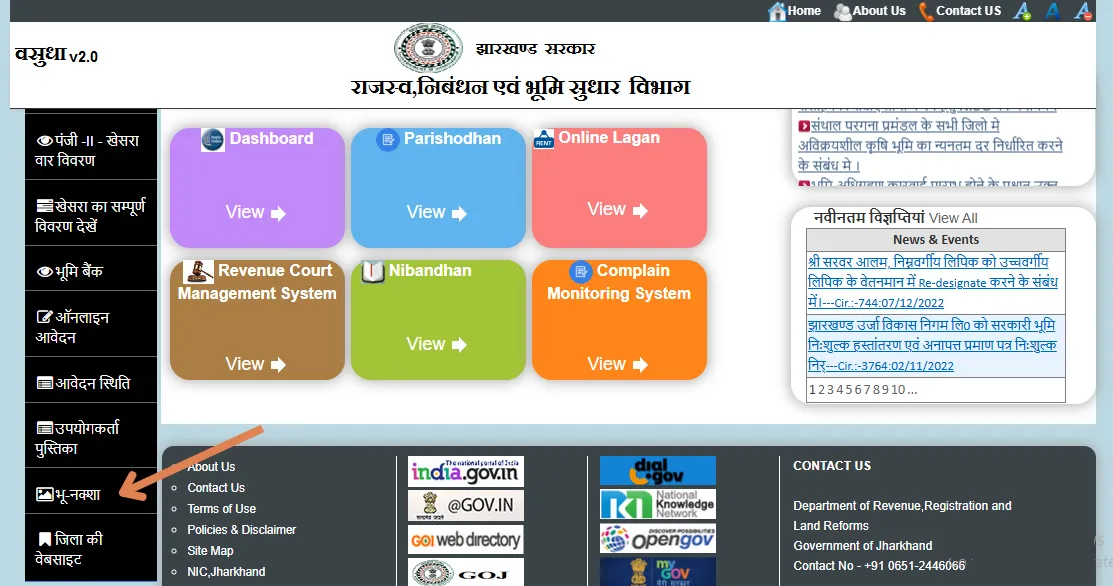Open the opengov logo
The width and height of the screenshot is (1113, 586).
click(x=658, y=538)
